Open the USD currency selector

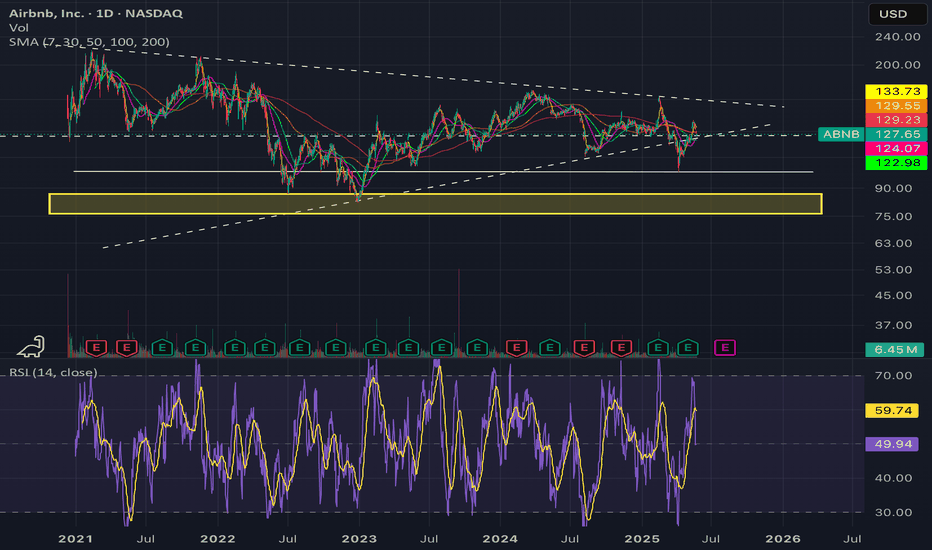click(898, 14)
